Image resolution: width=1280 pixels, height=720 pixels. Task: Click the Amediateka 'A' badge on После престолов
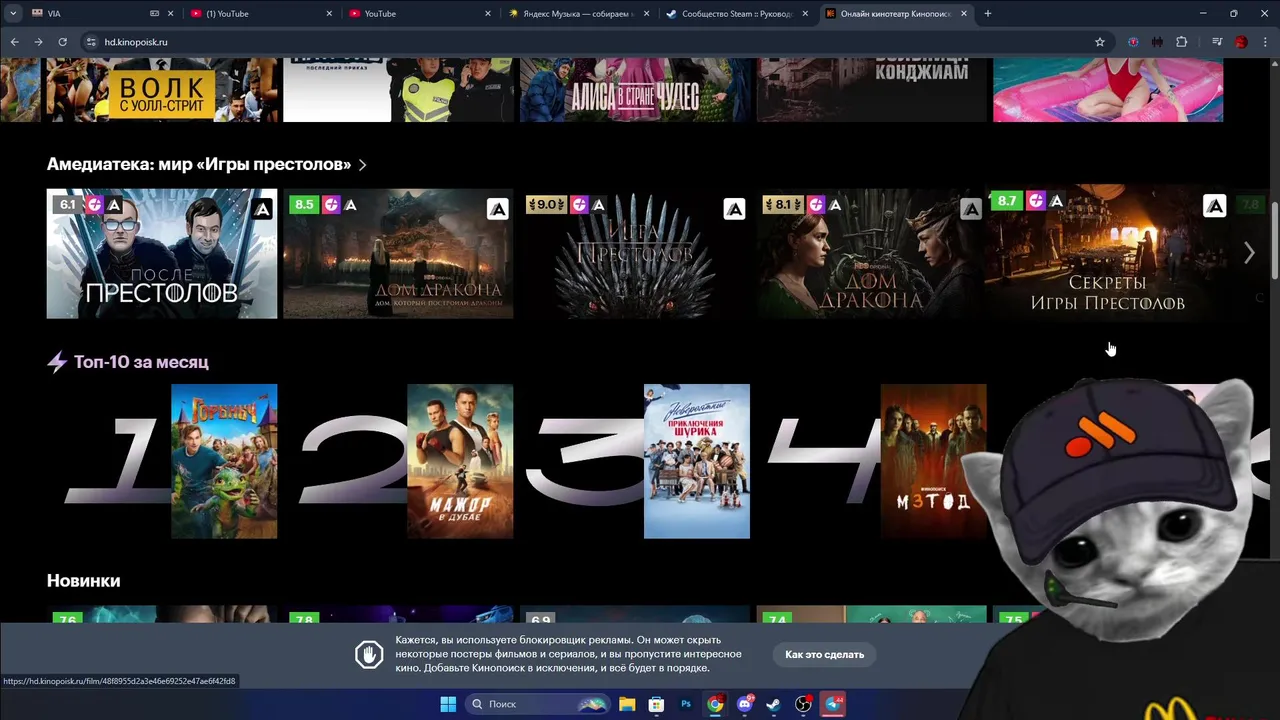(262, 210)
